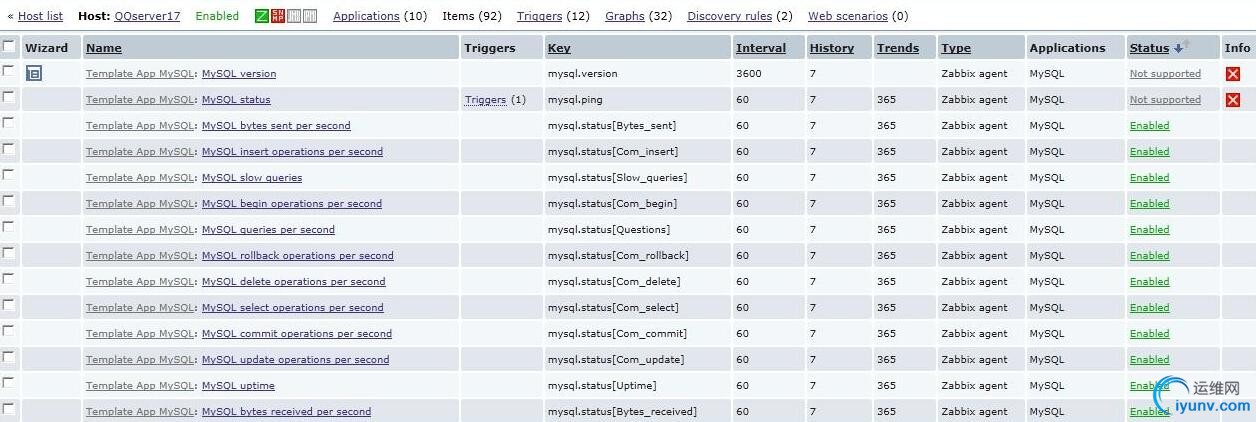Open MySQL queries per second item

pyautogui.click(x=268, y=230)
